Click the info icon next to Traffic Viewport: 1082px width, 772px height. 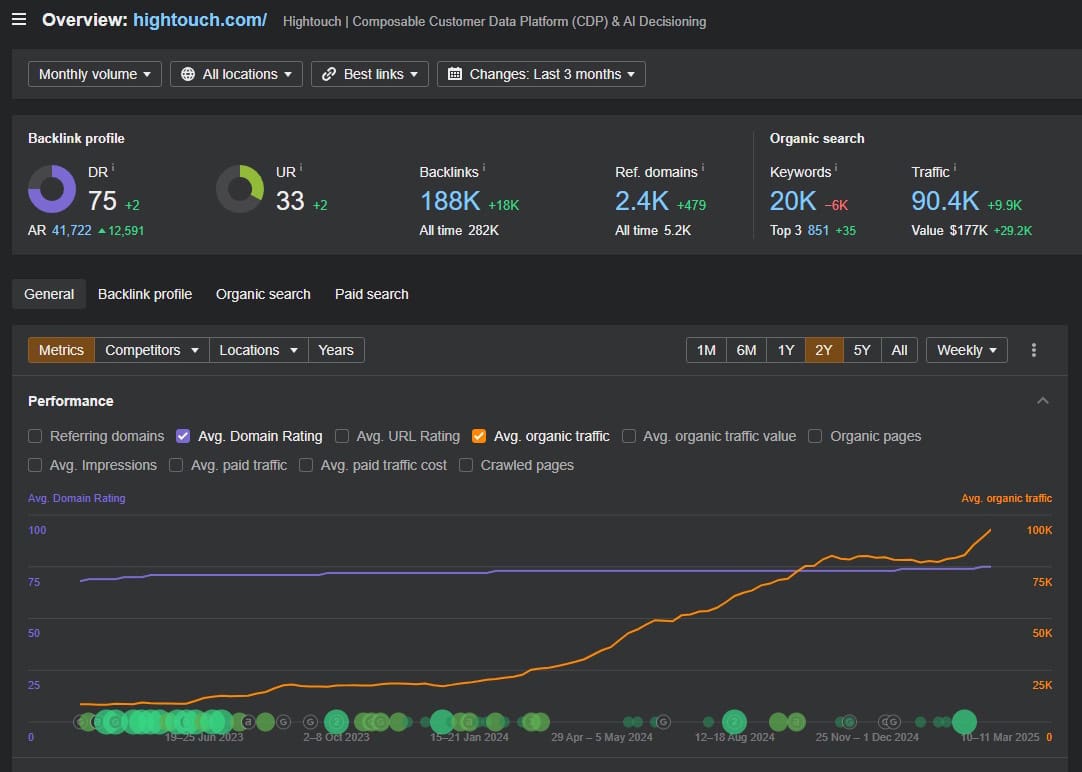pyautogui.click(x=956, y=168)
